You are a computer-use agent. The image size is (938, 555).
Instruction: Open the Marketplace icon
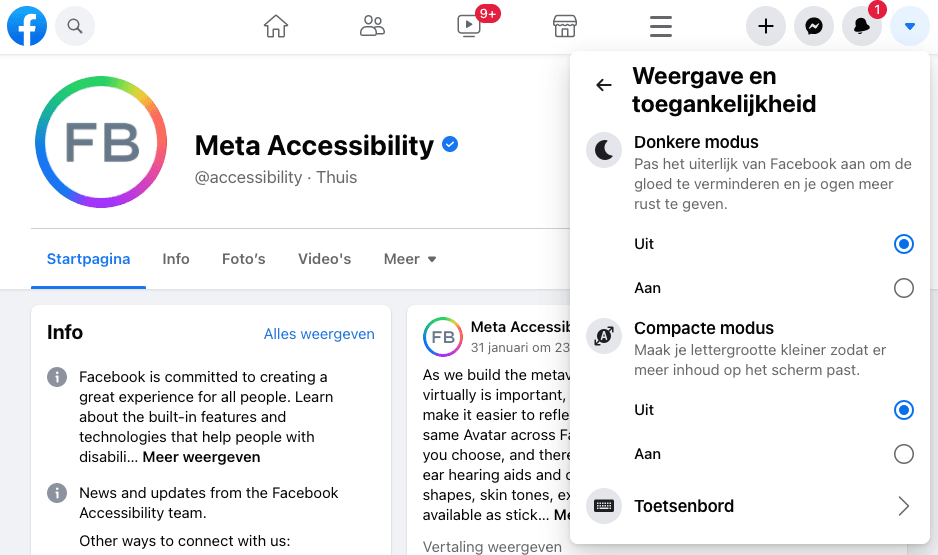[565, 26]
